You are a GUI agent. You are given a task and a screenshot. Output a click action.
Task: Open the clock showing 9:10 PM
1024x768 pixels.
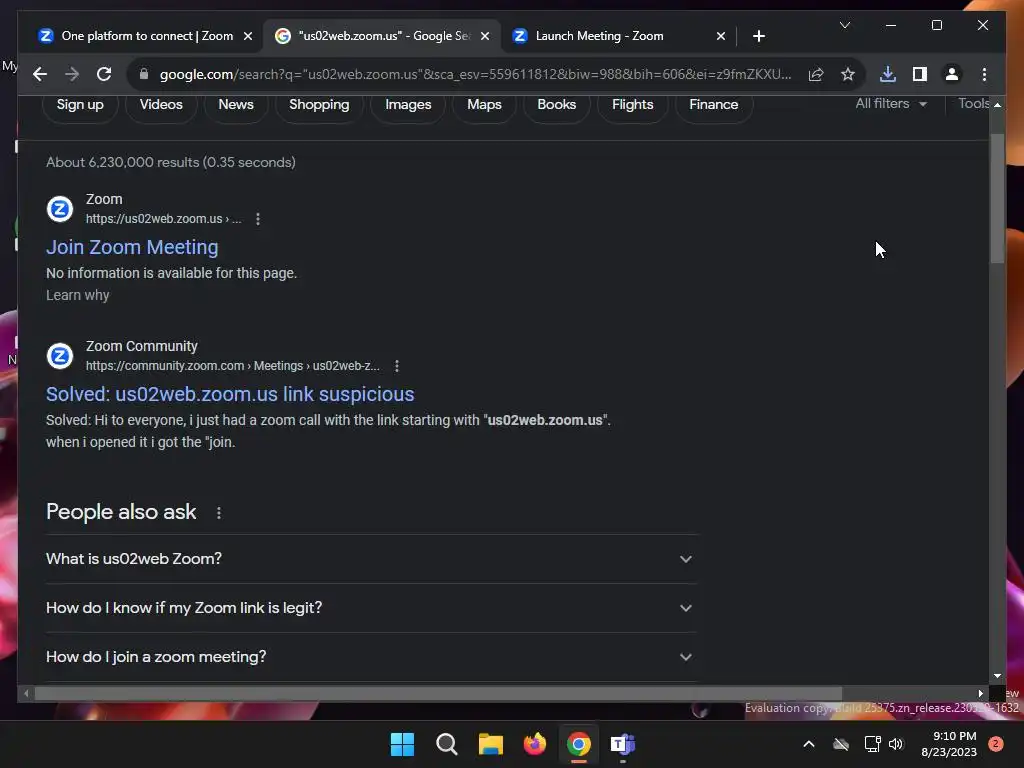coord(948,744)
